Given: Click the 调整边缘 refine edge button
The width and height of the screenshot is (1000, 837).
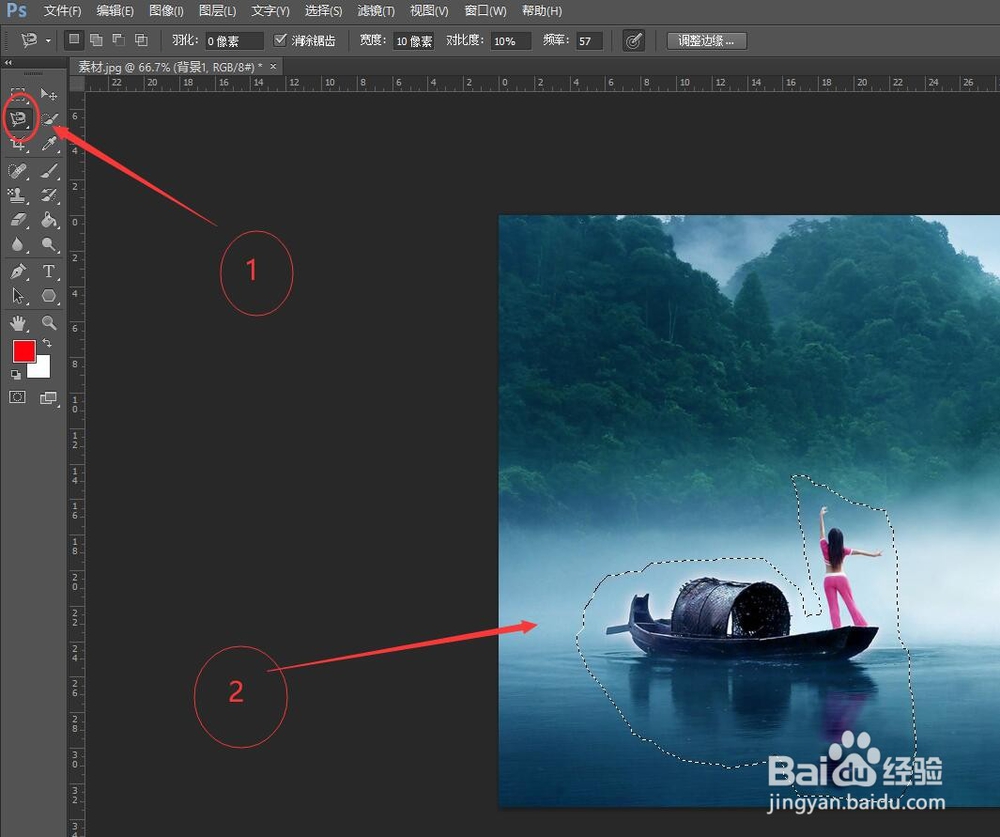Looking at the screenshot, I should click(x=707, y=41).
